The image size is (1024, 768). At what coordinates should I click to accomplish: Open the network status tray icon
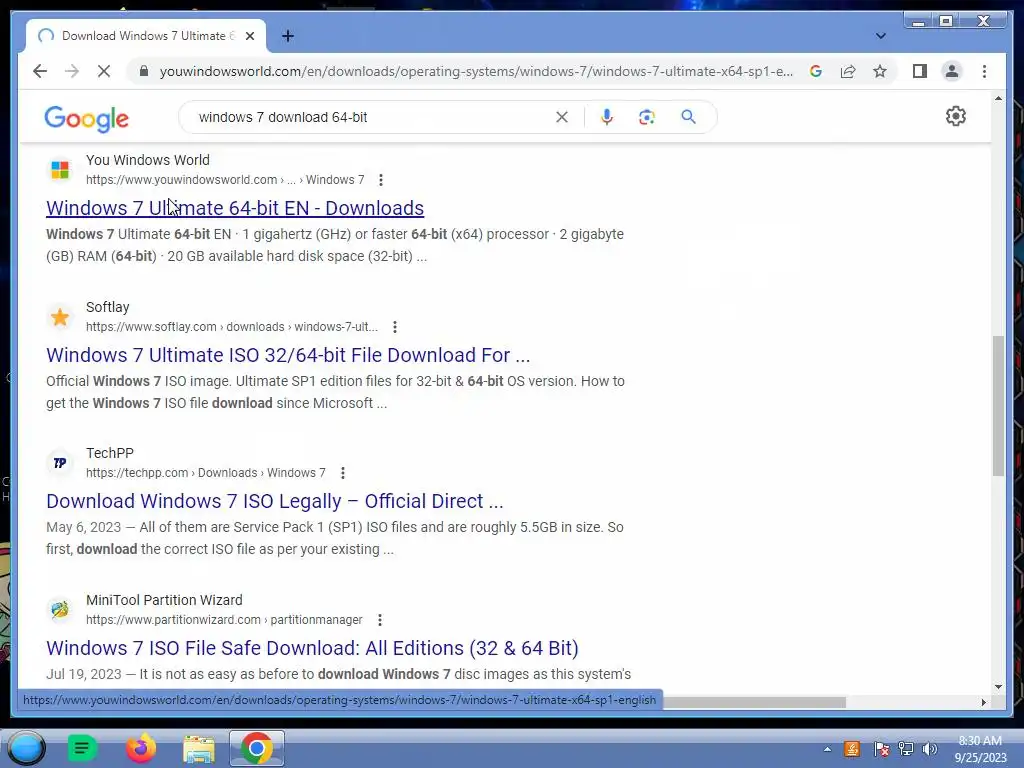coord(906,749)
